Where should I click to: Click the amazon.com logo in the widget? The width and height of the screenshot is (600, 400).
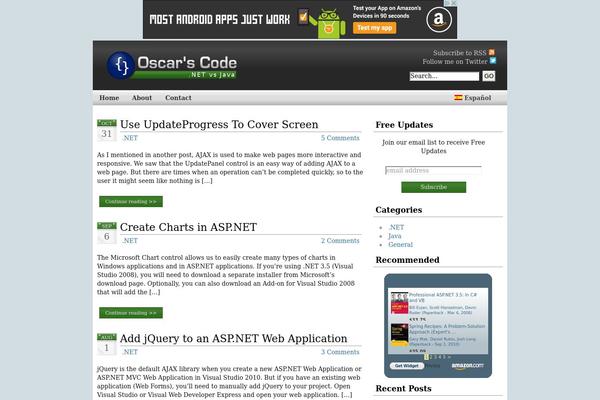pyautogui.click(x=467, y=366)
